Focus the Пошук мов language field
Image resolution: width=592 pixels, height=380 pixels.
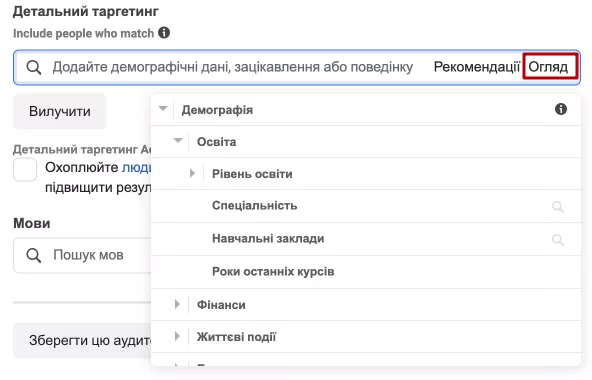82,255
